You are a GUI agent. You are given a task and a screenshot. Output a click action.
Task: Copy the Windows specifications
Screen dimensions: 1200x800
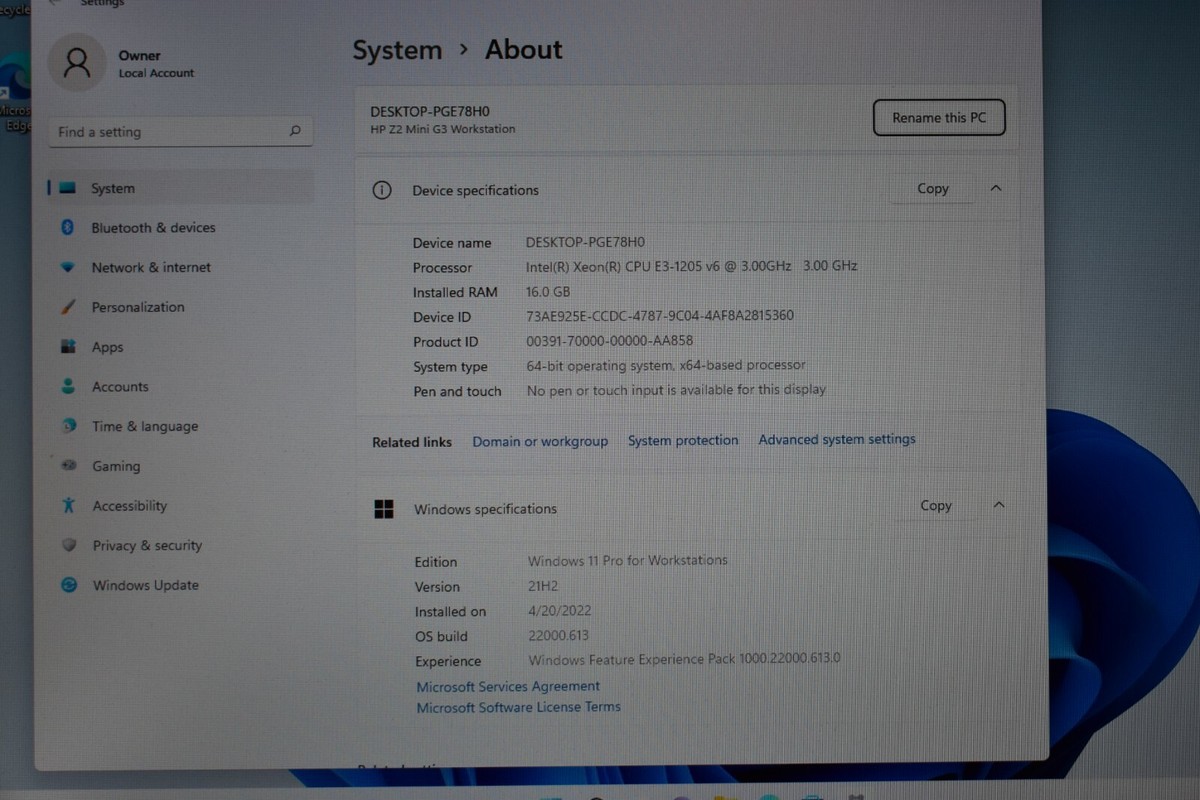[x=935, y=505]
